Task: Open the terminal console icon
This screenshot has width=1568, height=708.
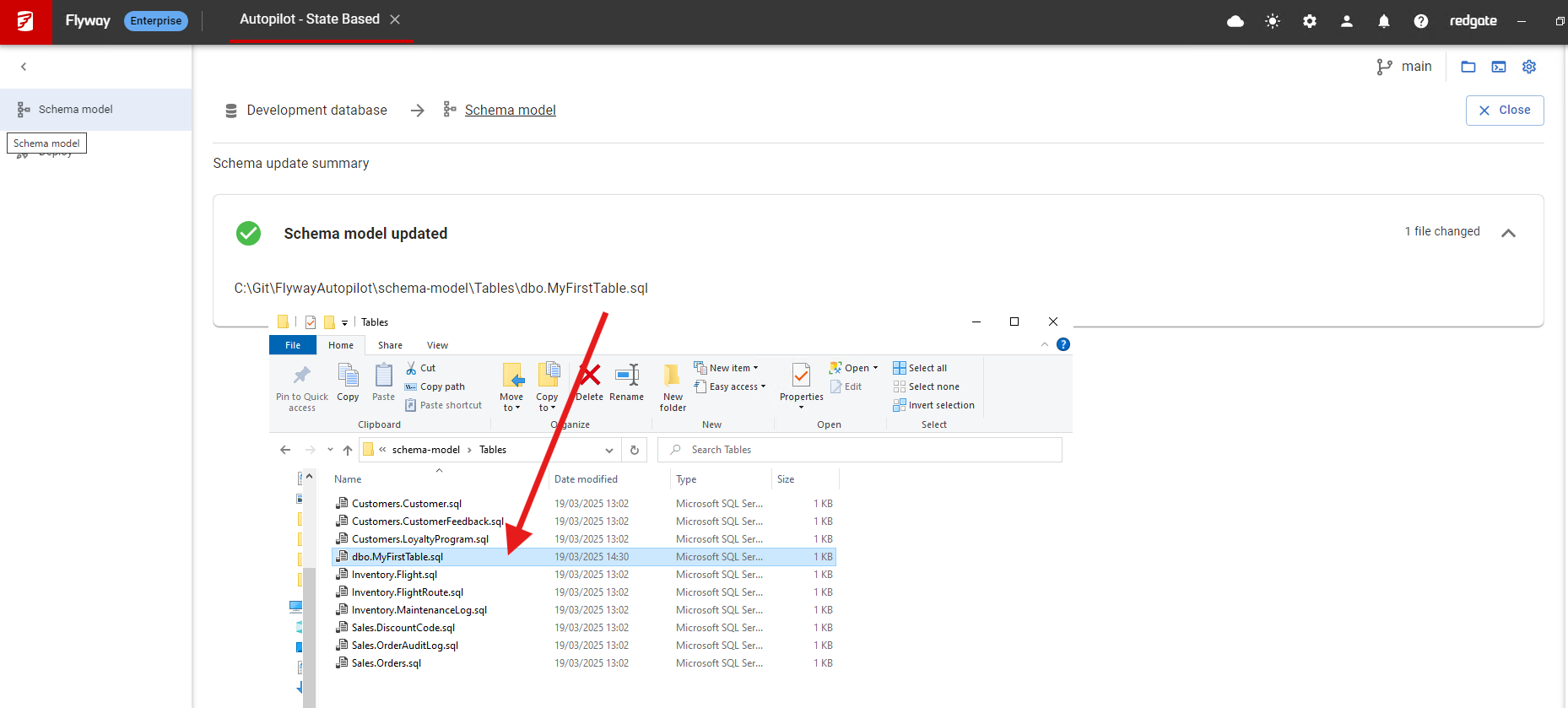Action: (x=1499, y=67)
